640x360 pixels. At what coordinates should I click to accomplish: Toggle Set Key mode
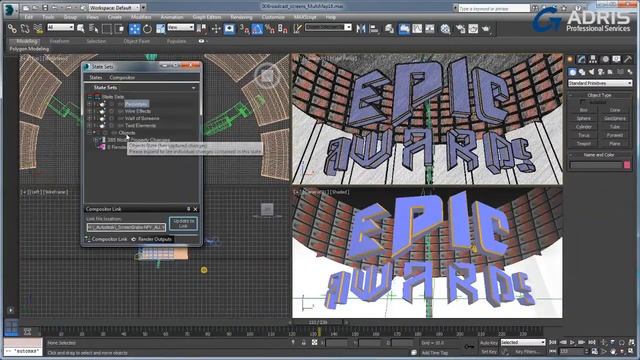pyautogui.click(x=489, y=351)
